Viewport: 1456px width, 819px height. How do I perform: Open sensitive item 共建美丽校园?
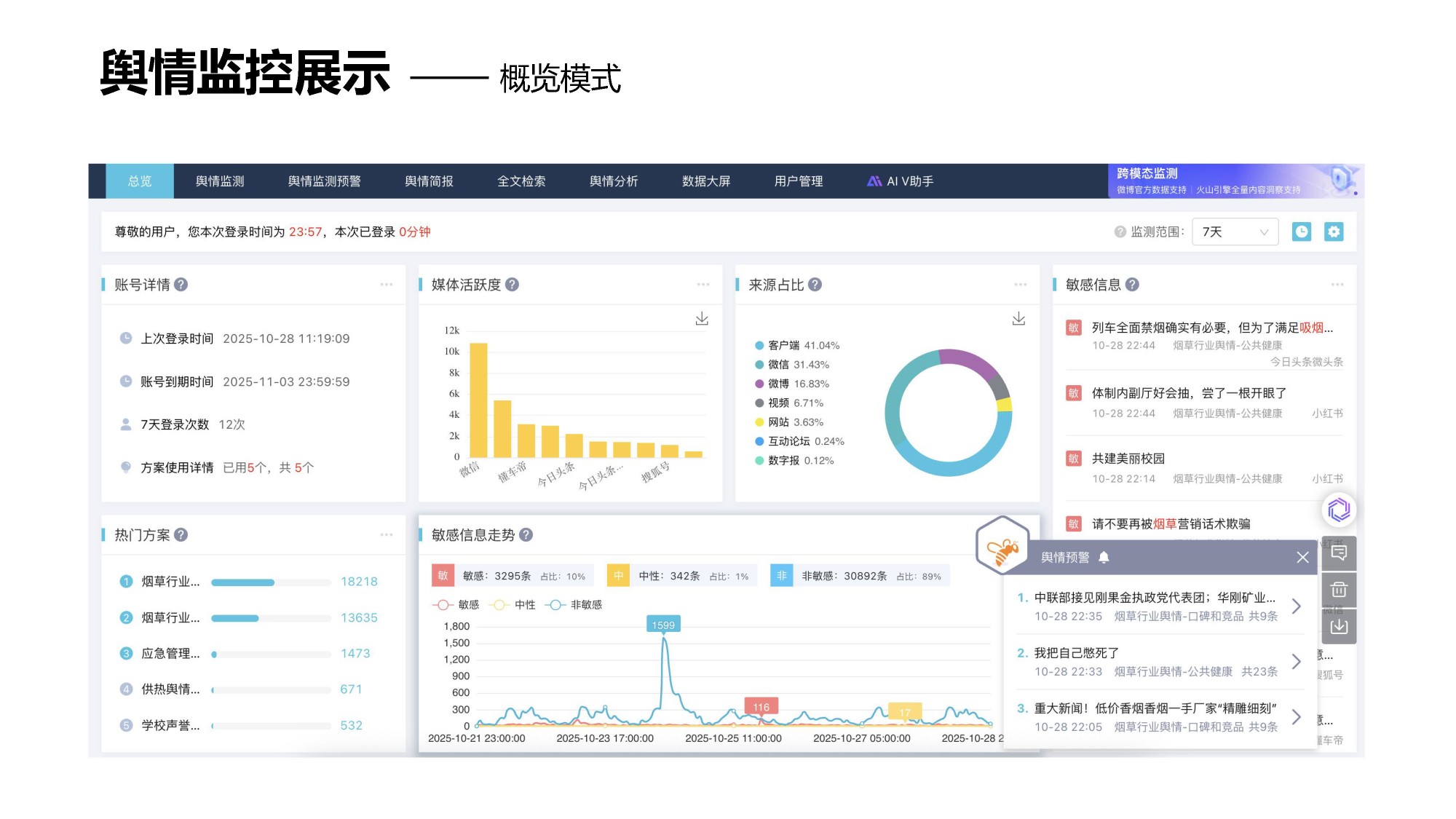pyautogui.click(x=1128, y=459)
